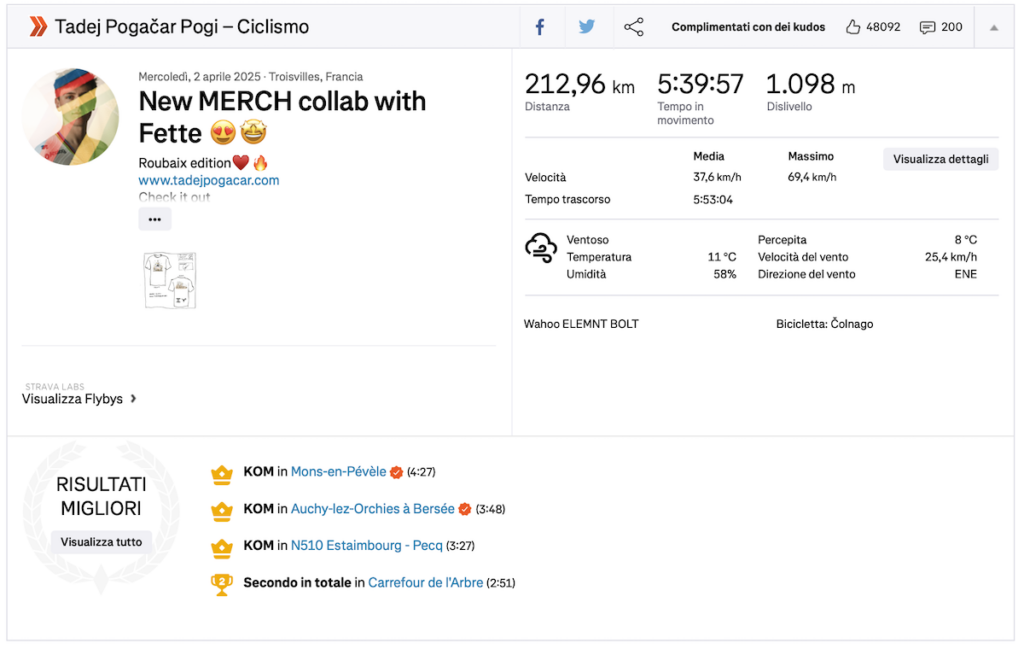Click the orange Strava chevron logo
Viewport: 1024px width, 649px height.
pos(39,27)
